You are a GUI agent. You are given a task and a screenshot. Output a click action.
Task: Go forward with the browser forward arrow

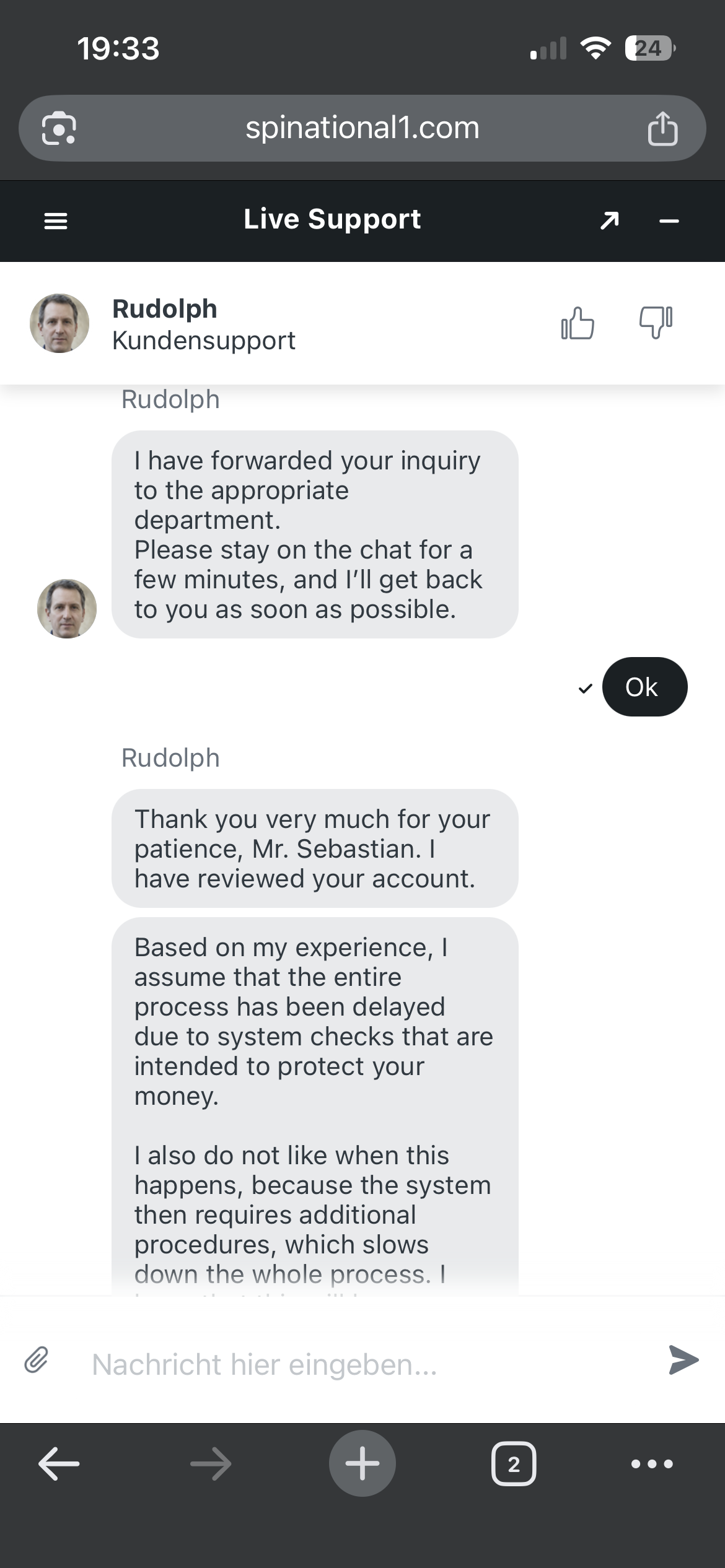[x=211, y=1464]
